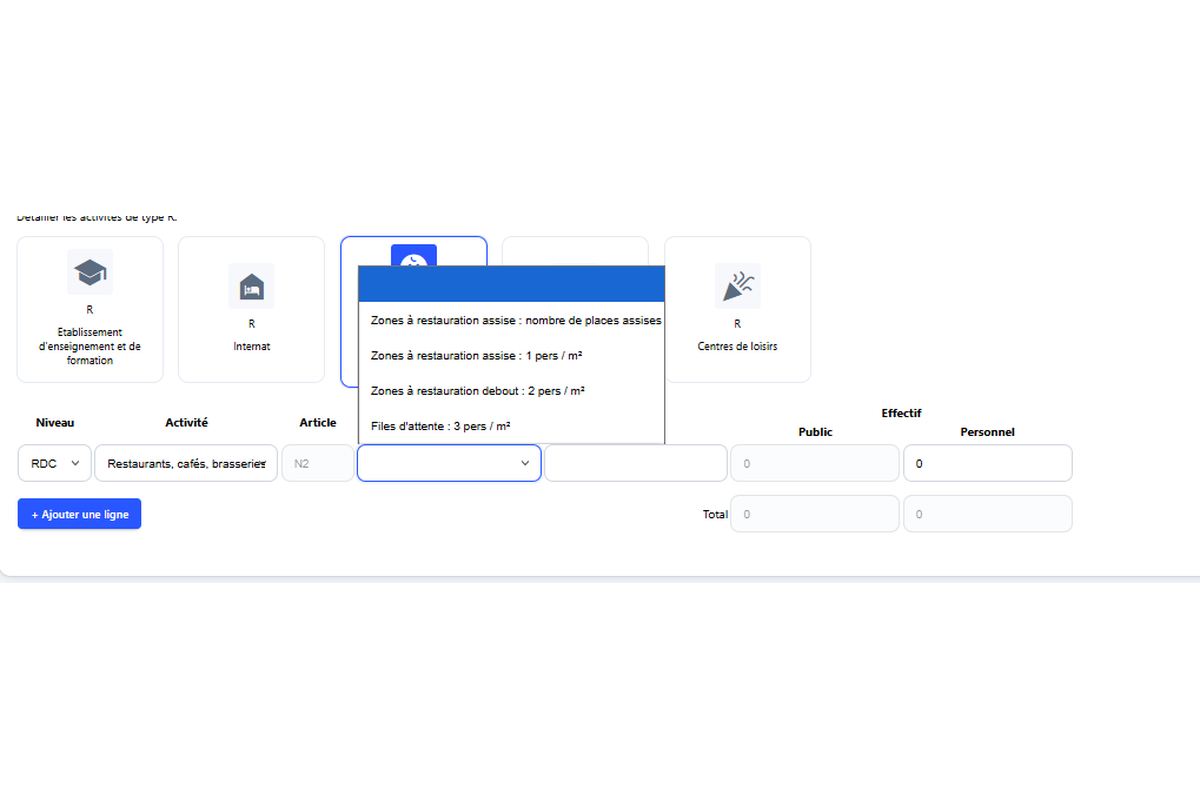
Task: Select the Internat bed icon
Action: point(251,286)
